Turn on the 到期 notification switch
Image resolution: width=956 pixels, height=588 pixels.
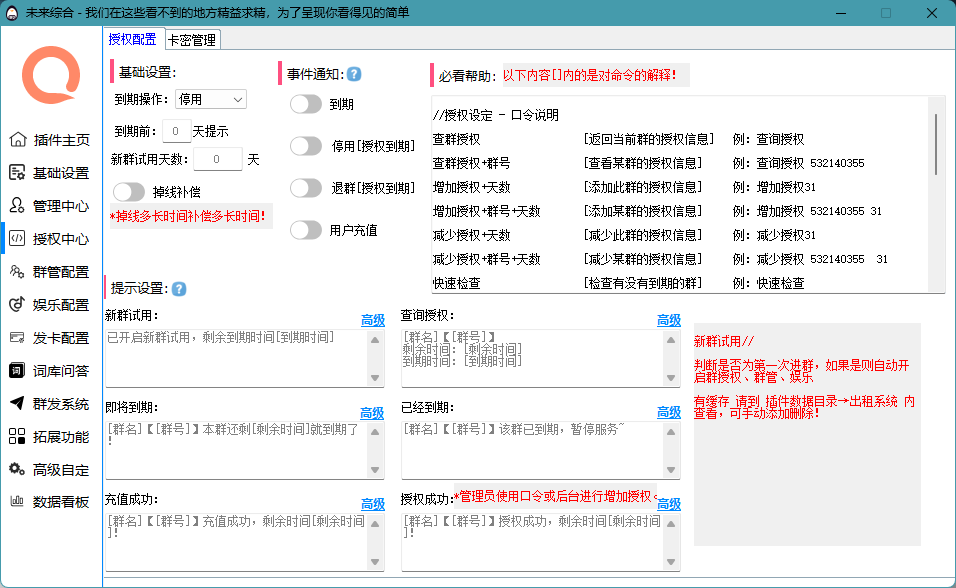[x=305, y=103]
